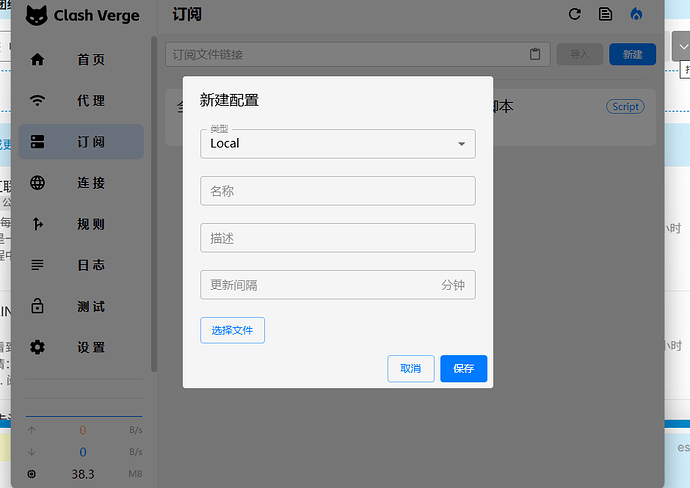Go to 规则 menu item
Image resolution: width=690 pixels, height=488 pixels.
(81, 224)
